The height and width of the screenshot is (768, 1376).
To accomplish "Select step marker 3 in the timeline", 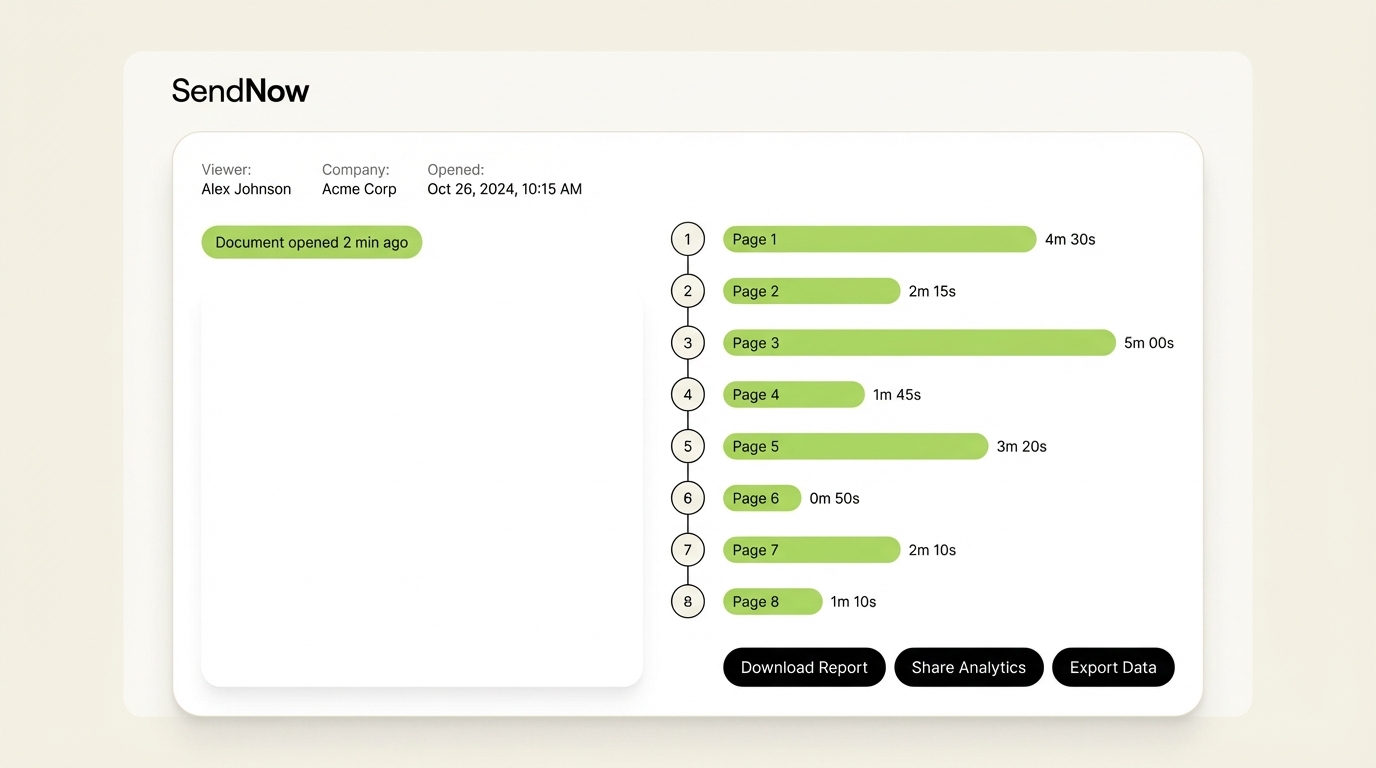I will pos(687,342).
